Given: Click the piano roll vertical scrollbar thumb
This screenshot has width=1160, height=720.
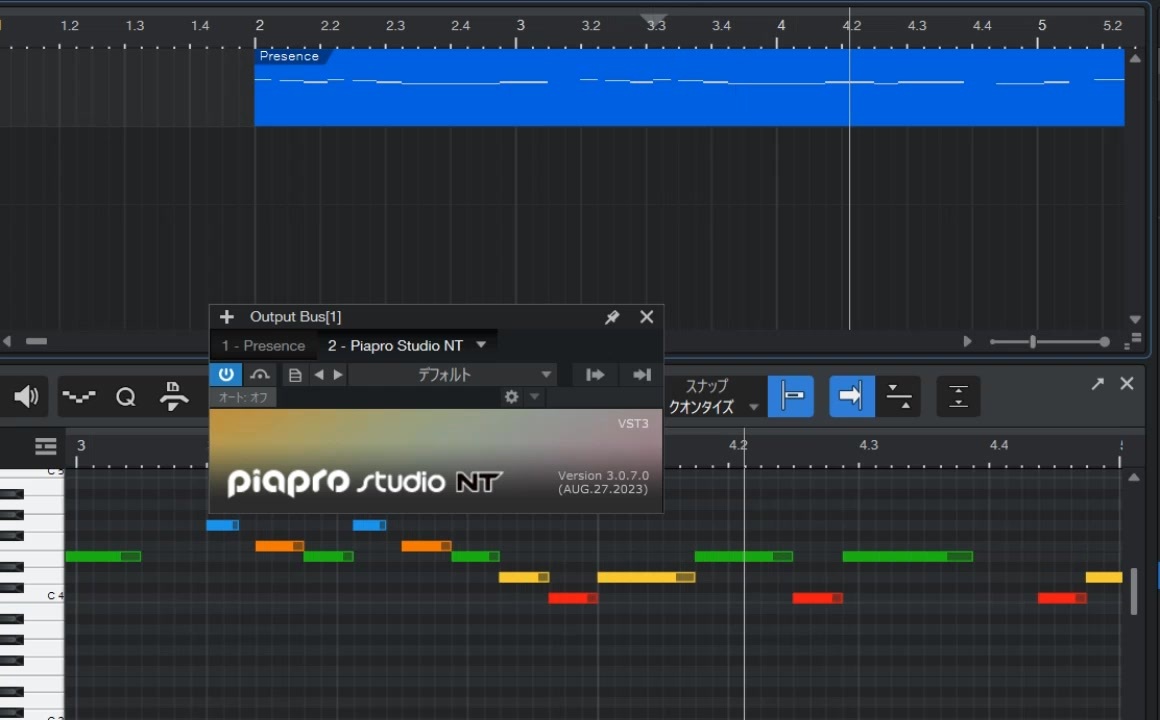Looking at the screenshot, I should [1133, 591].
